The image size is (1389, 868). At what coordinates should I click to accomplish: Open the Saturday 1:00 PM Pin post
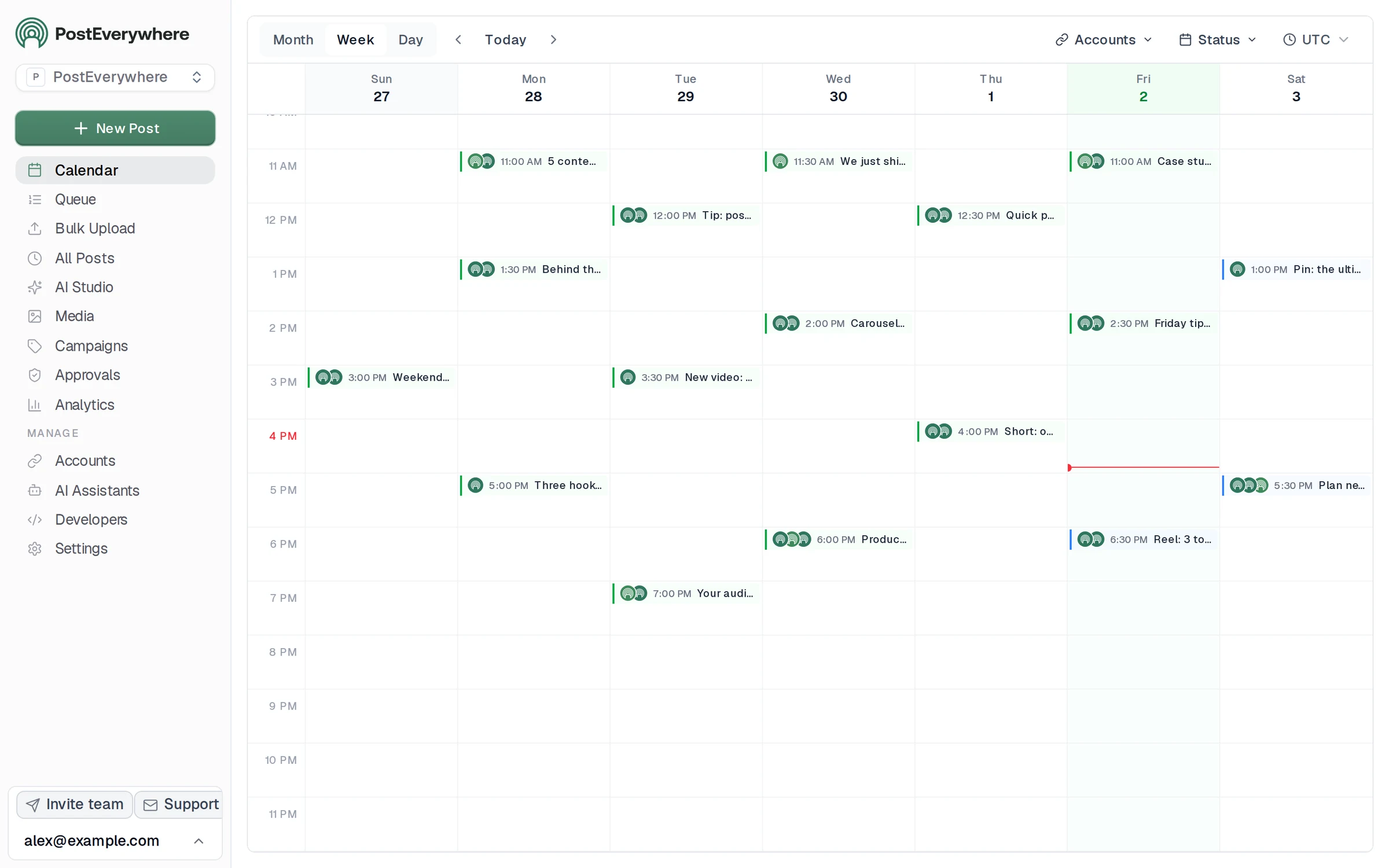1296,270
